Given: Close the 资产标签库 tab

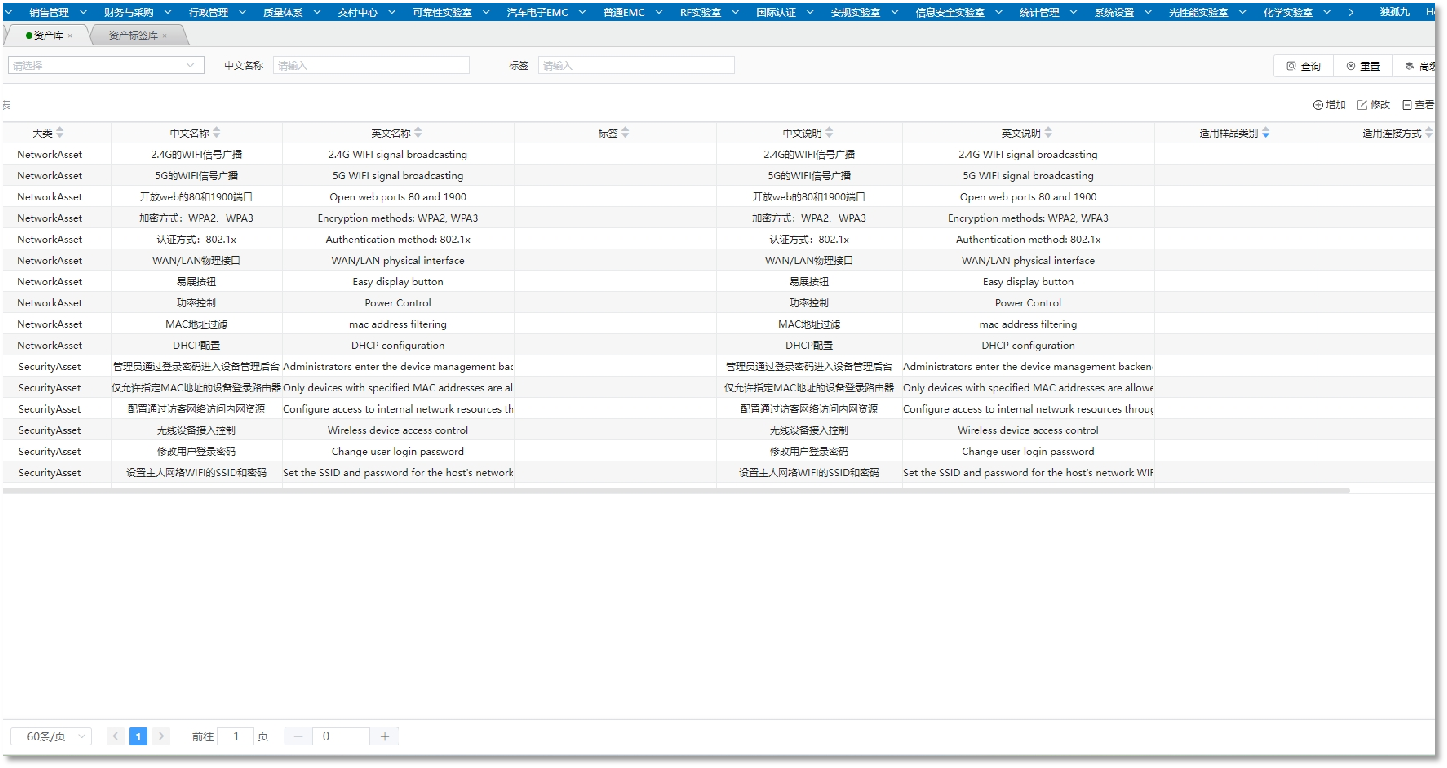Looking at the screenshot, I should click(x=165, y=36).
